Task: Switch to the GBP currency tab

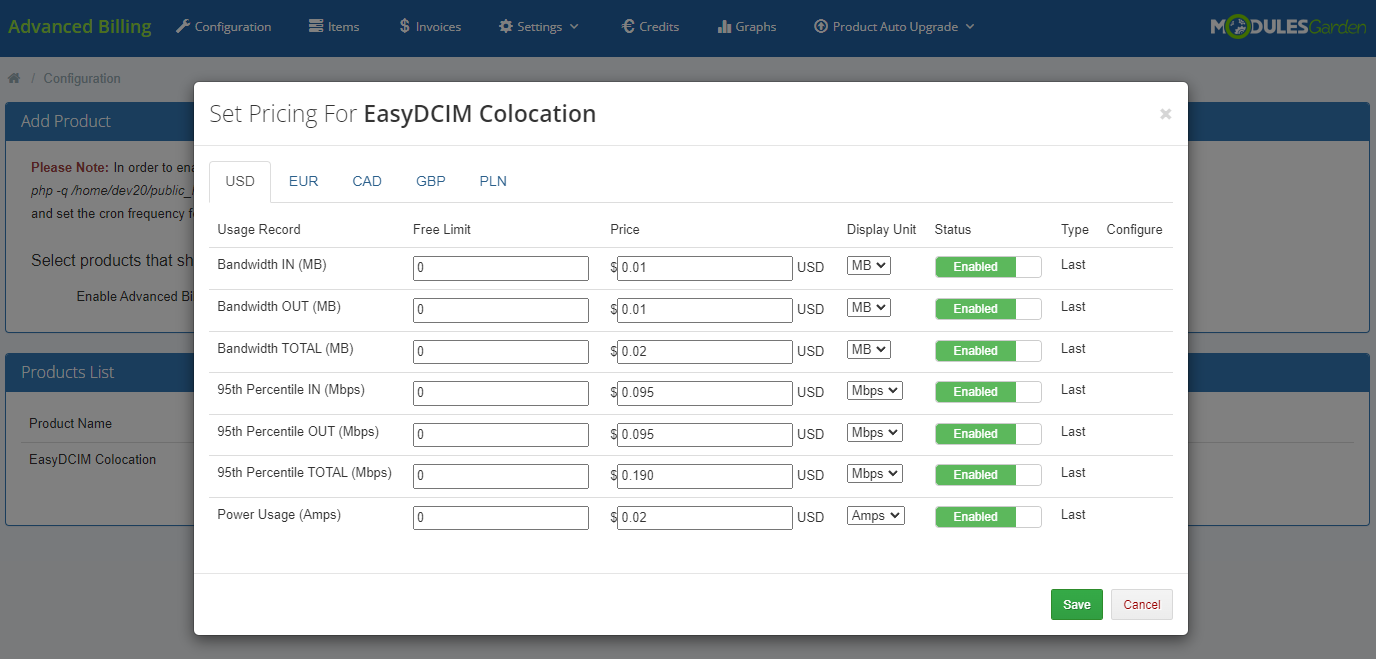Action: click(431, 181)
